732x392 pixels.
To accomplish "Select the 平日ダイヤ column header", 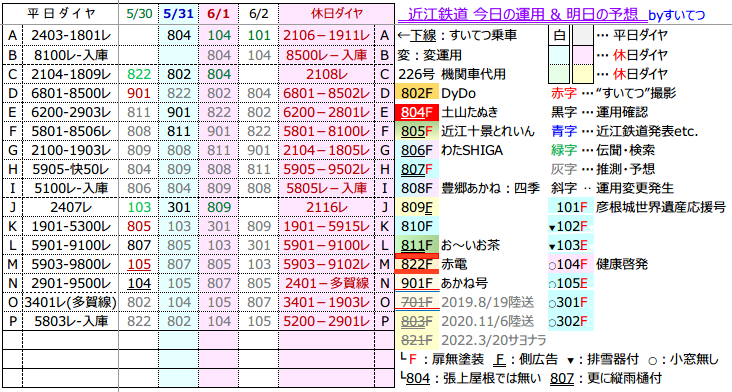I will click(x=60, y=14).
